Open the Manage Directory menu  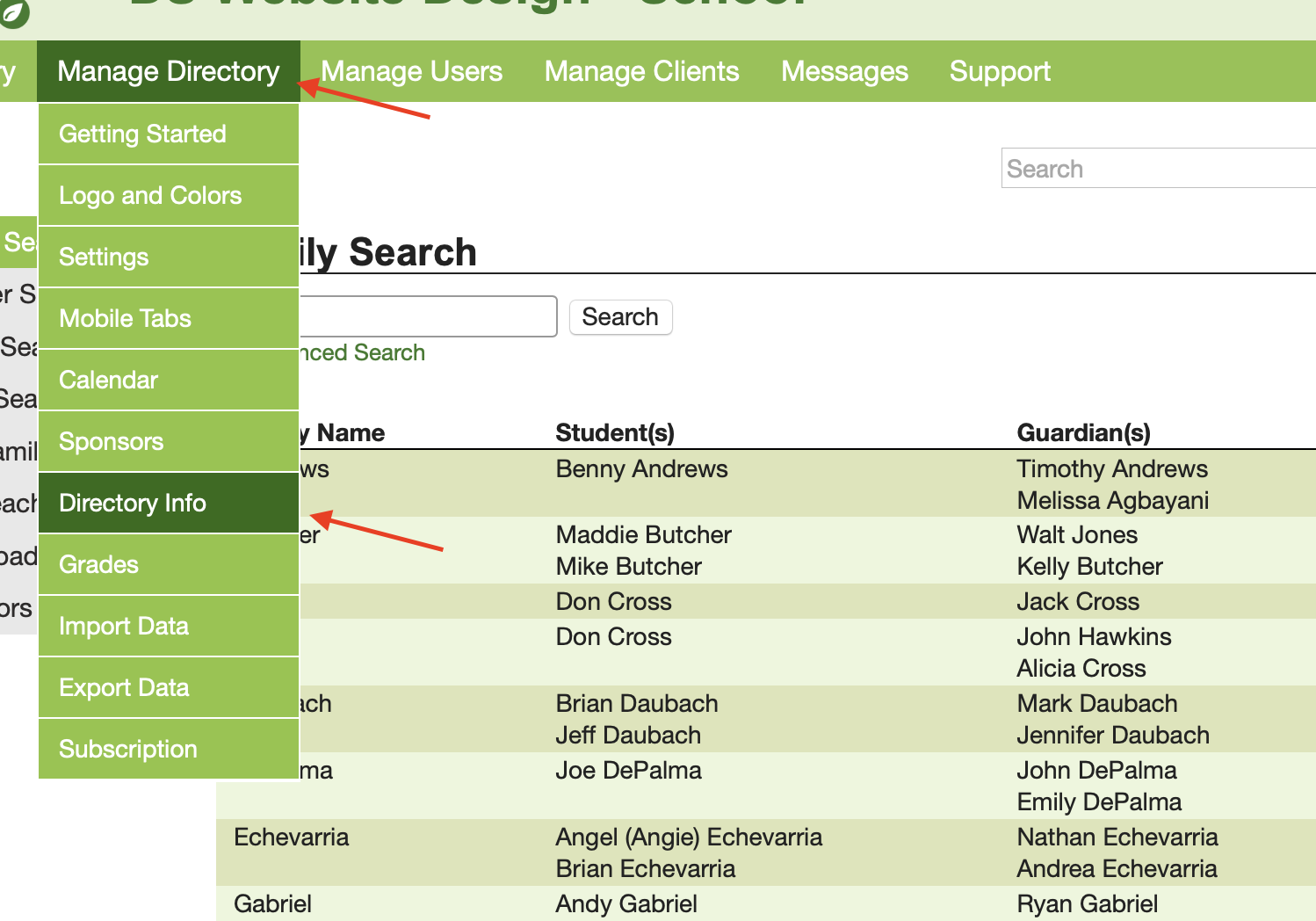(x=168, y=71)
